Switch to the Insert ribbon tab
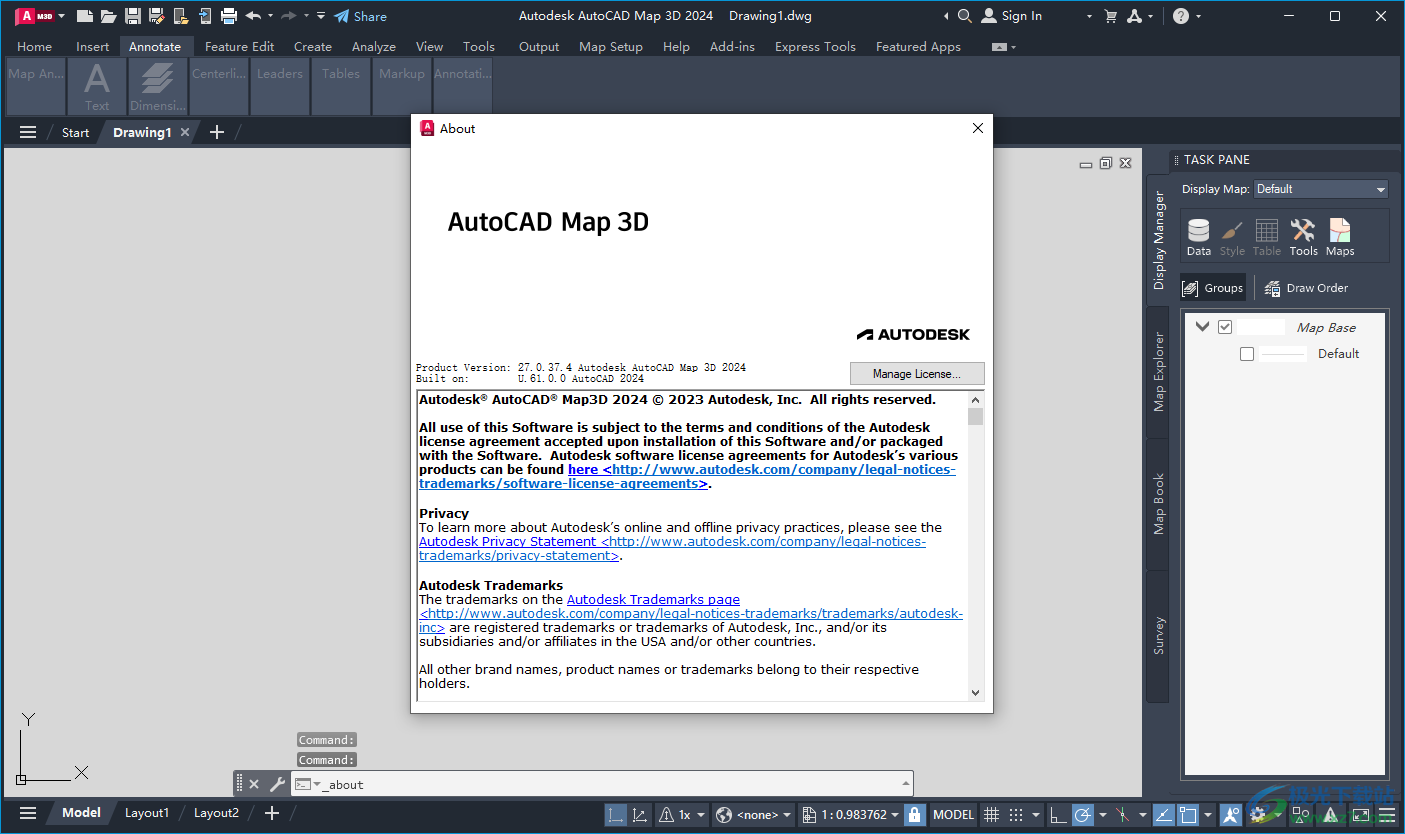 click(93, 46)
